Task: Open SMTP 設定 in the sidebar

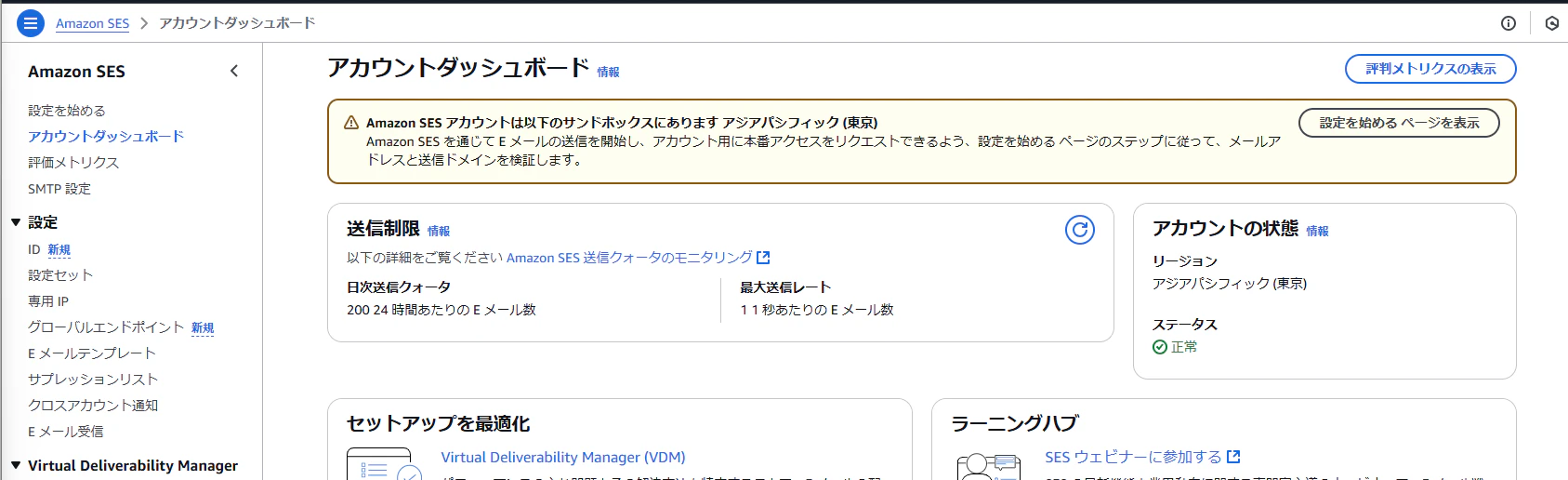Action: click(x=59, y=189)
